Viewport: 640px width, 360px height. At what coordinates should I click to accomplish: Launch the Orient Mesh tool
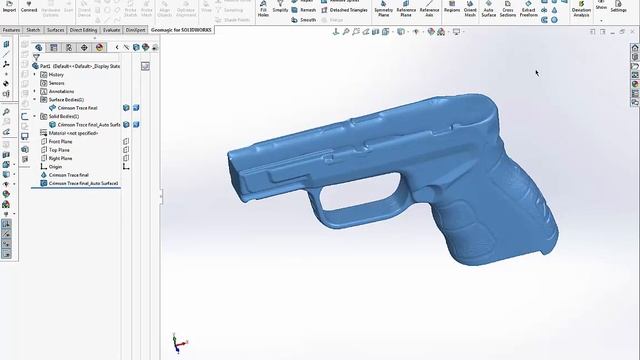(470, 9)
